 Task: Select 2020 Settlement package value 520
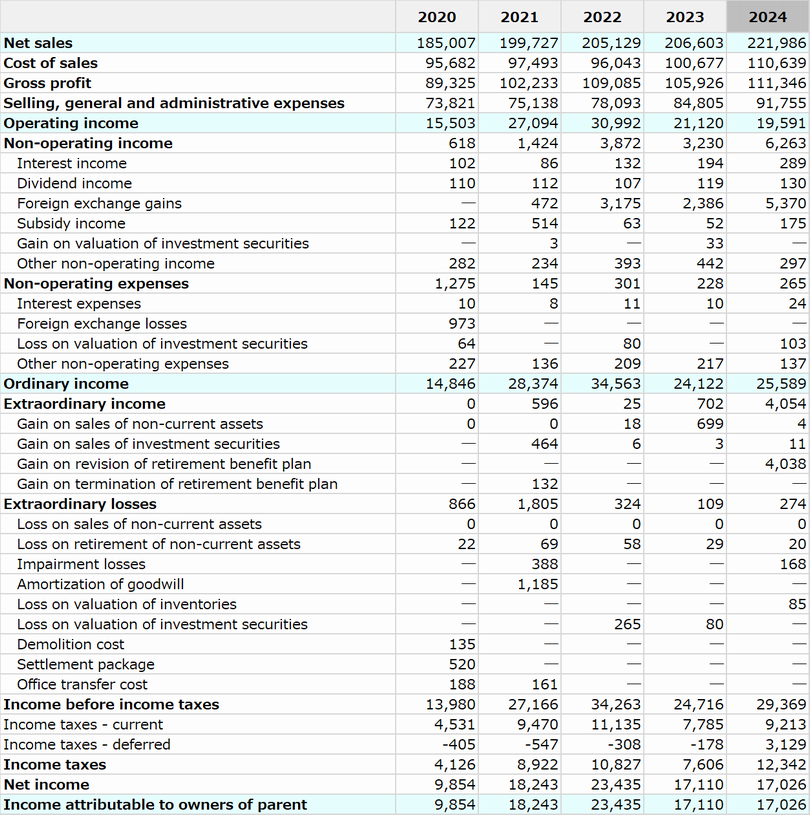click(462, 665)
